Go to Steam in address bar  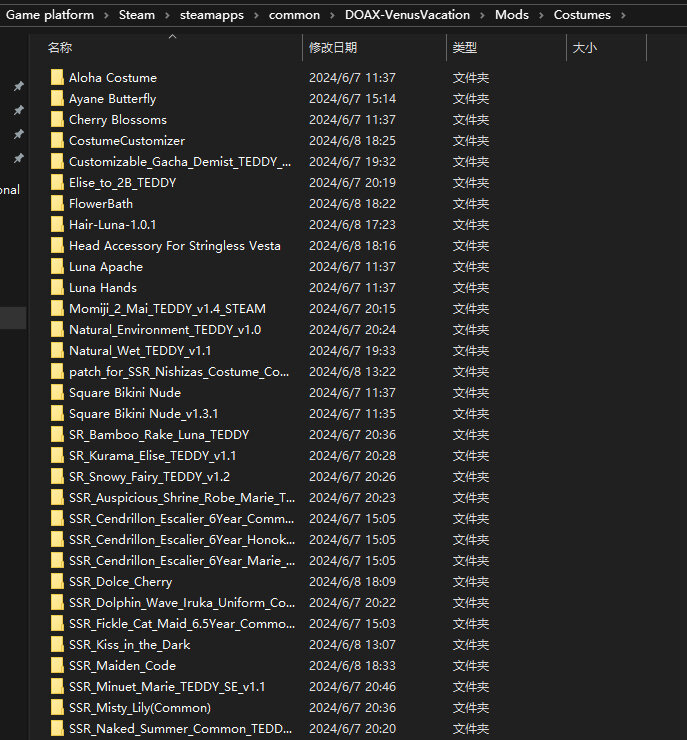[137, 15]
